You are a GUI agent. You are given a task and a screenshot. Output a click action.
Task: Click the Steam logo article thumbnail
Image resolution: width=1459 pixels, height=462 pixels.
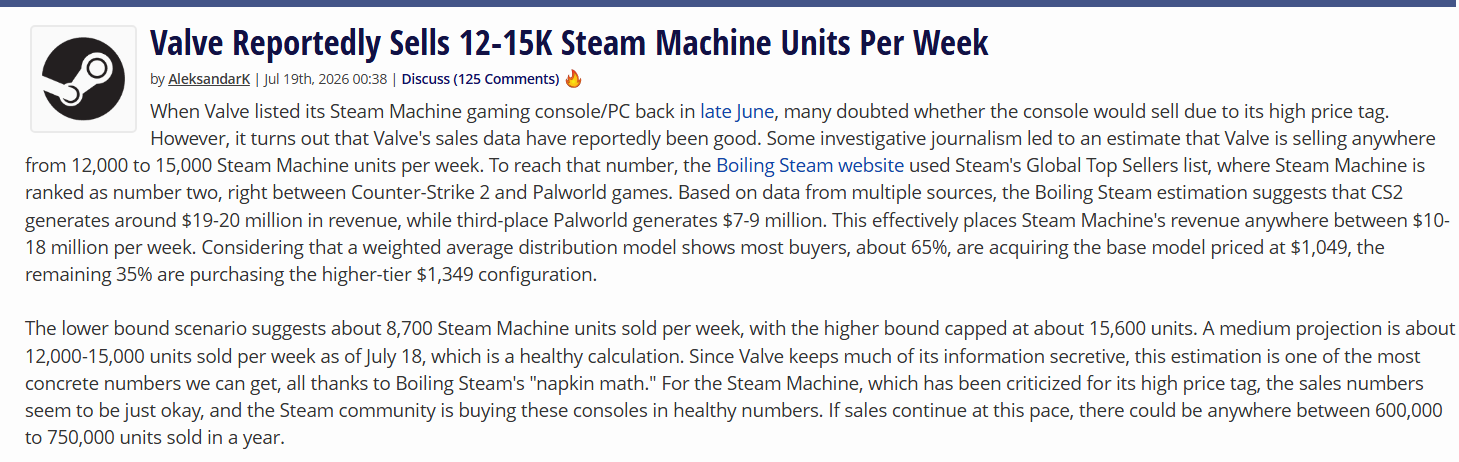click(x=83, y=80)
